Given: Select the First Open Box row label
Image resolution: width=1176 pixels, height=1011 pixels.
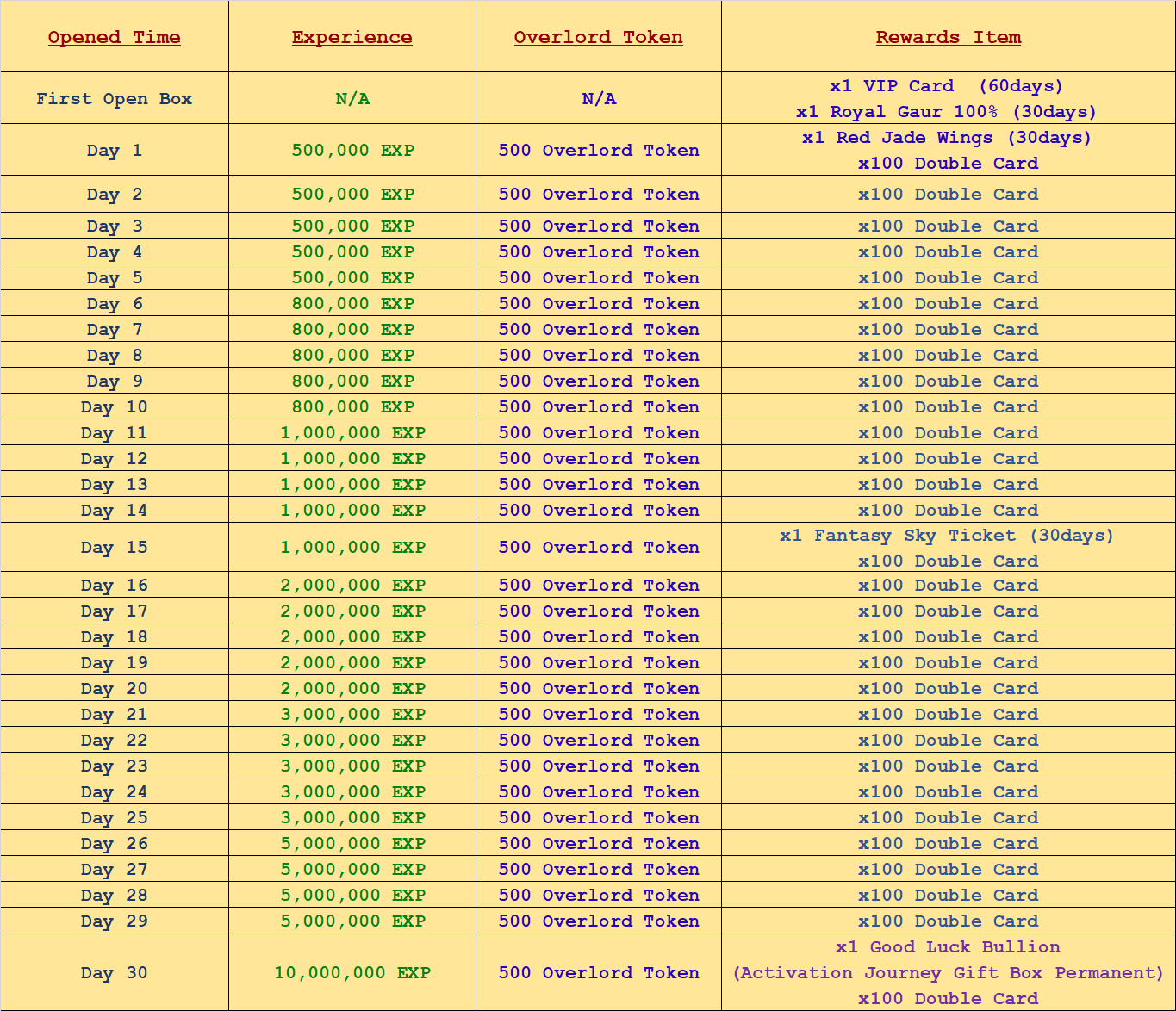Looking at the screenshot, I should tap(114, 99).
